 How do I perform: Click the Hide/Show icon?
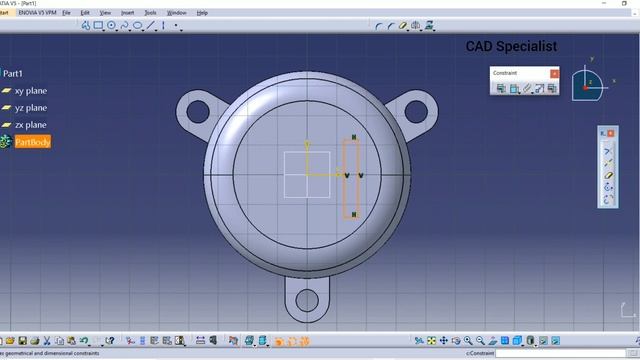click(x=543, y=340)
